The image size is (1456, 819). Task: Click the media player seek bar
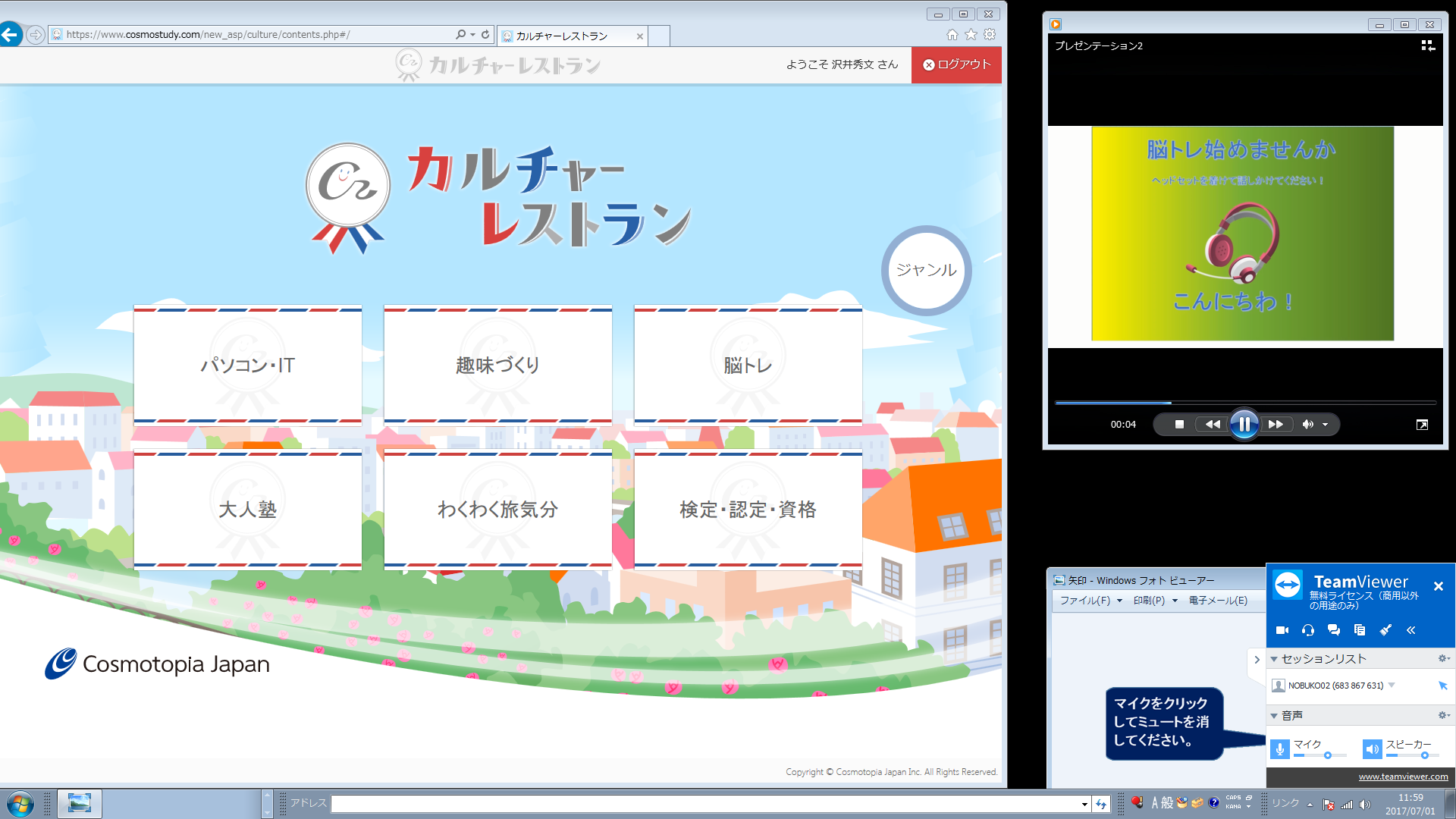point(1245,403)
